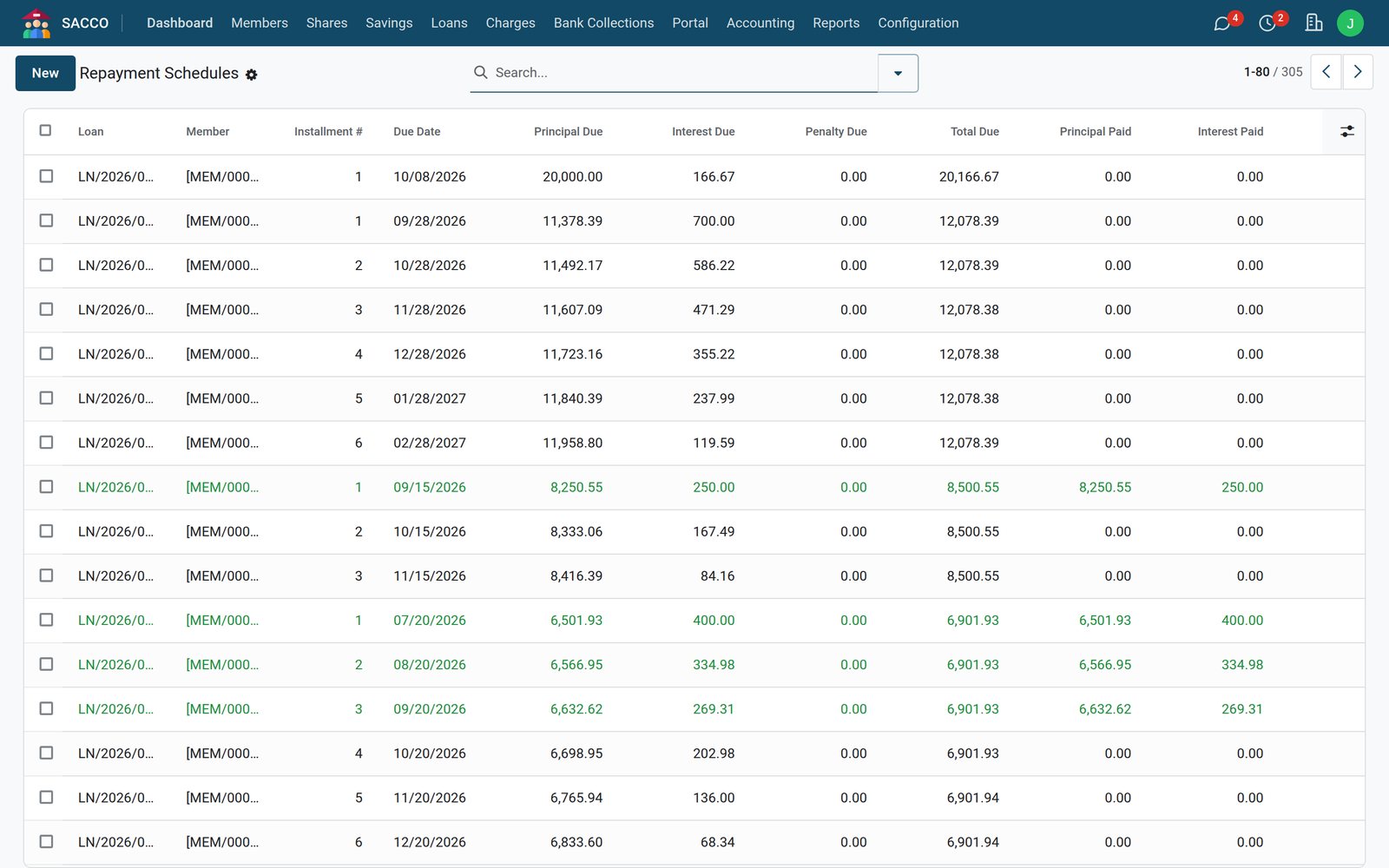1389x868 pixels.
Task: Sort by Total Due column header
Action: [x=974, y=132]
